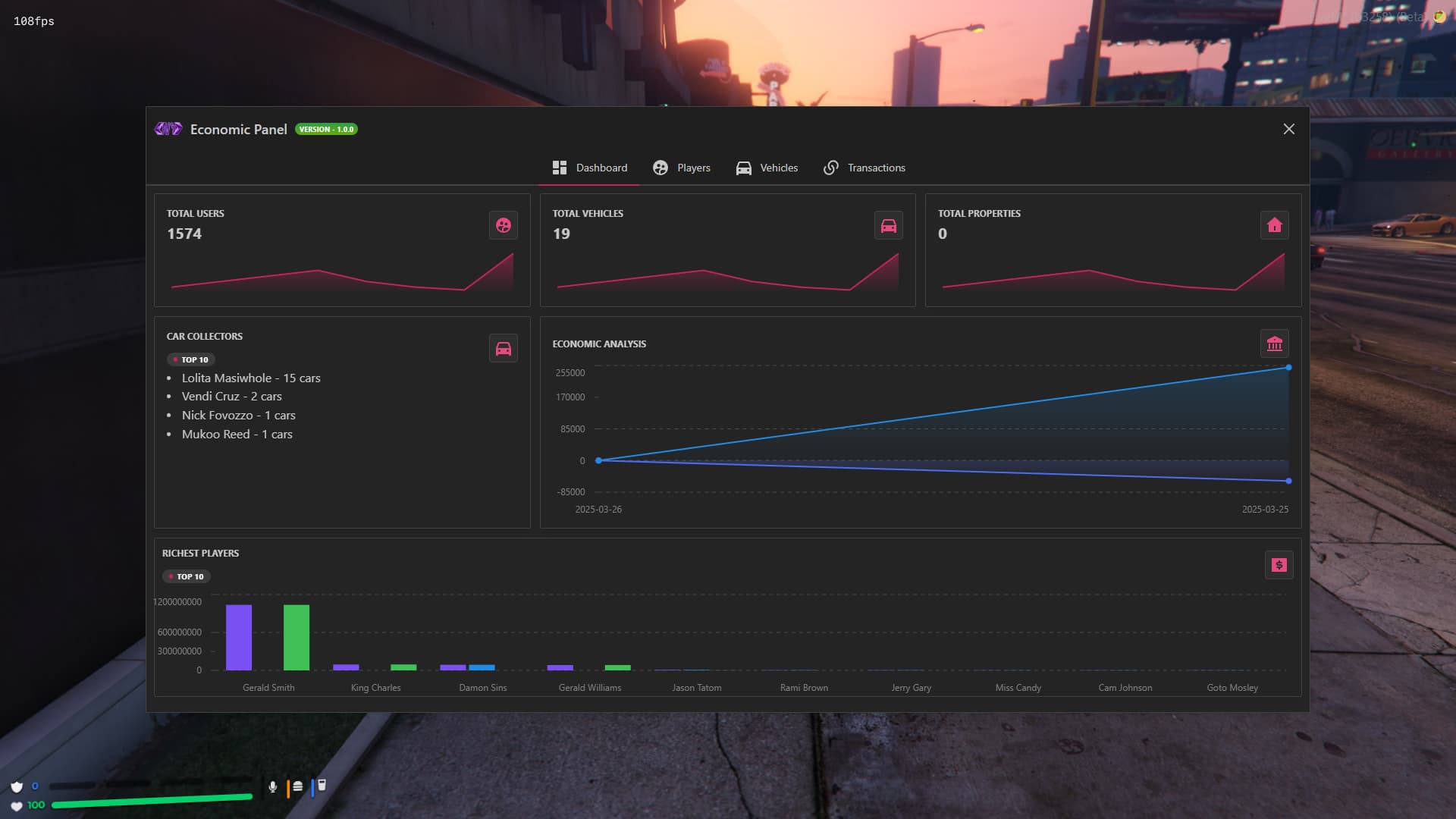This screenshot has height=819, width=1456.
Task: Click the car icon in Car Collectors panel
Action: 503,348
